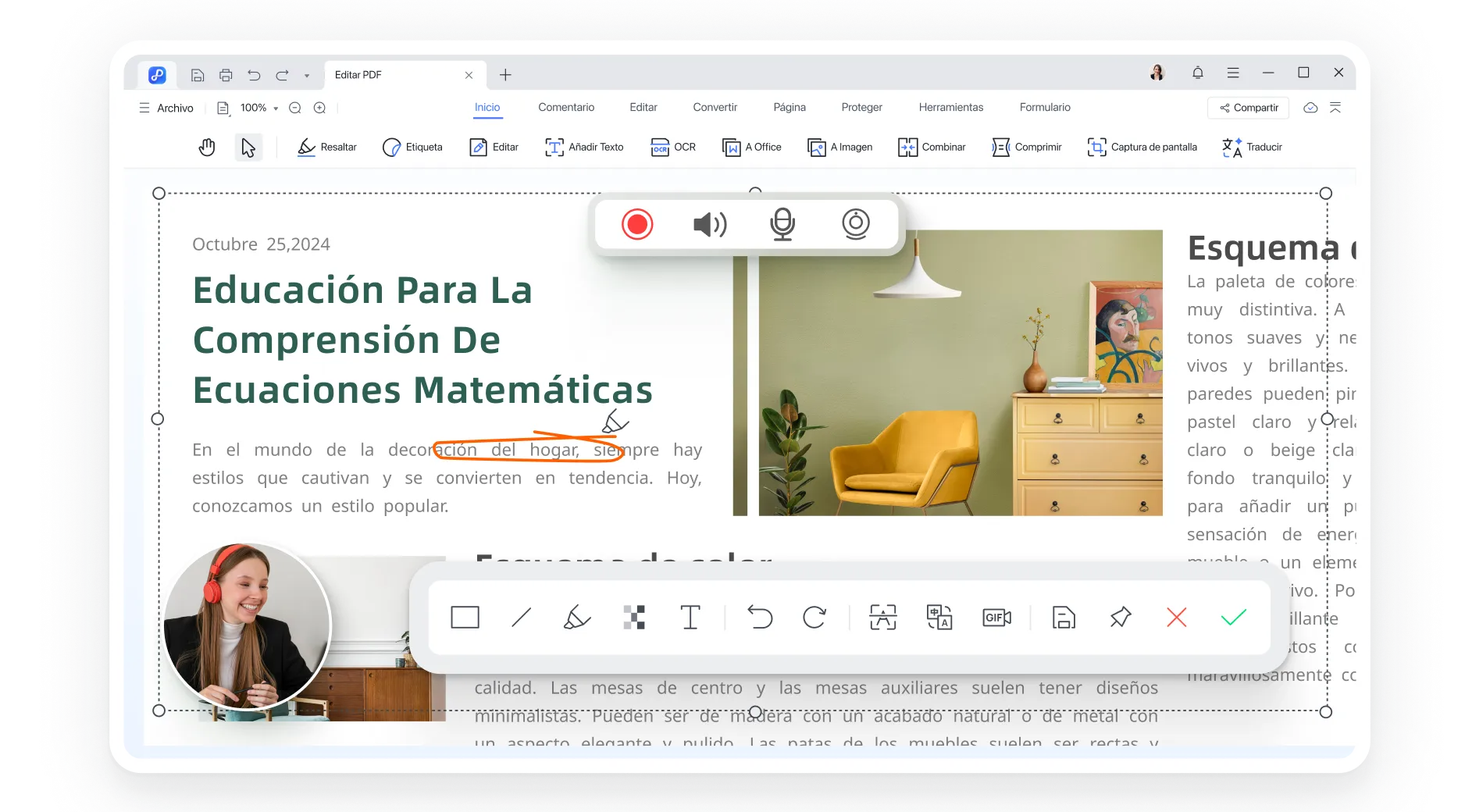Image resolution: width=1465 pixels, height=812 pixels.
Task: Click the Resaltar highlight tool
Action: coord(326,147)
